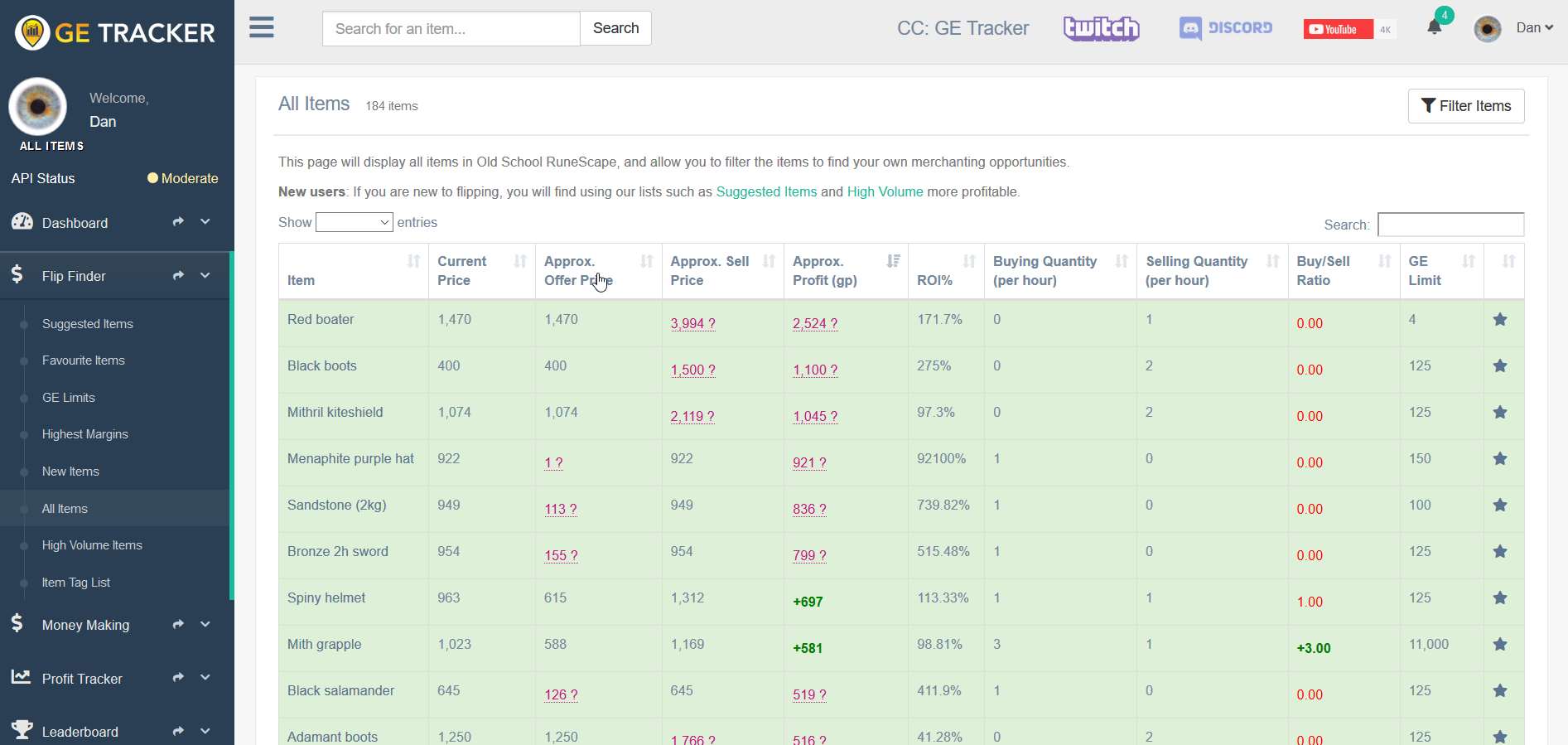Open GE Limits in sidebar
This screenshot has height=745, width=1568.
click(69, 398)
